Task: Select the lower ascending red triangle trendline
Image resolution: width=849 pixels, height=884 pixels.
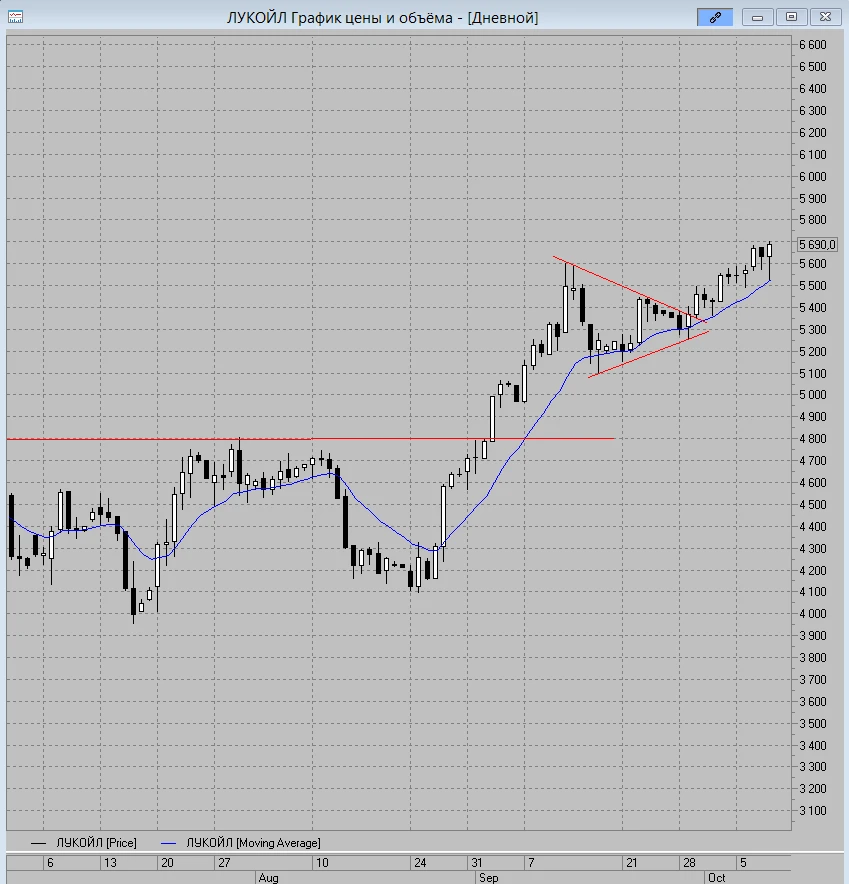Action: pyautogui.click(x=648, y=353)
